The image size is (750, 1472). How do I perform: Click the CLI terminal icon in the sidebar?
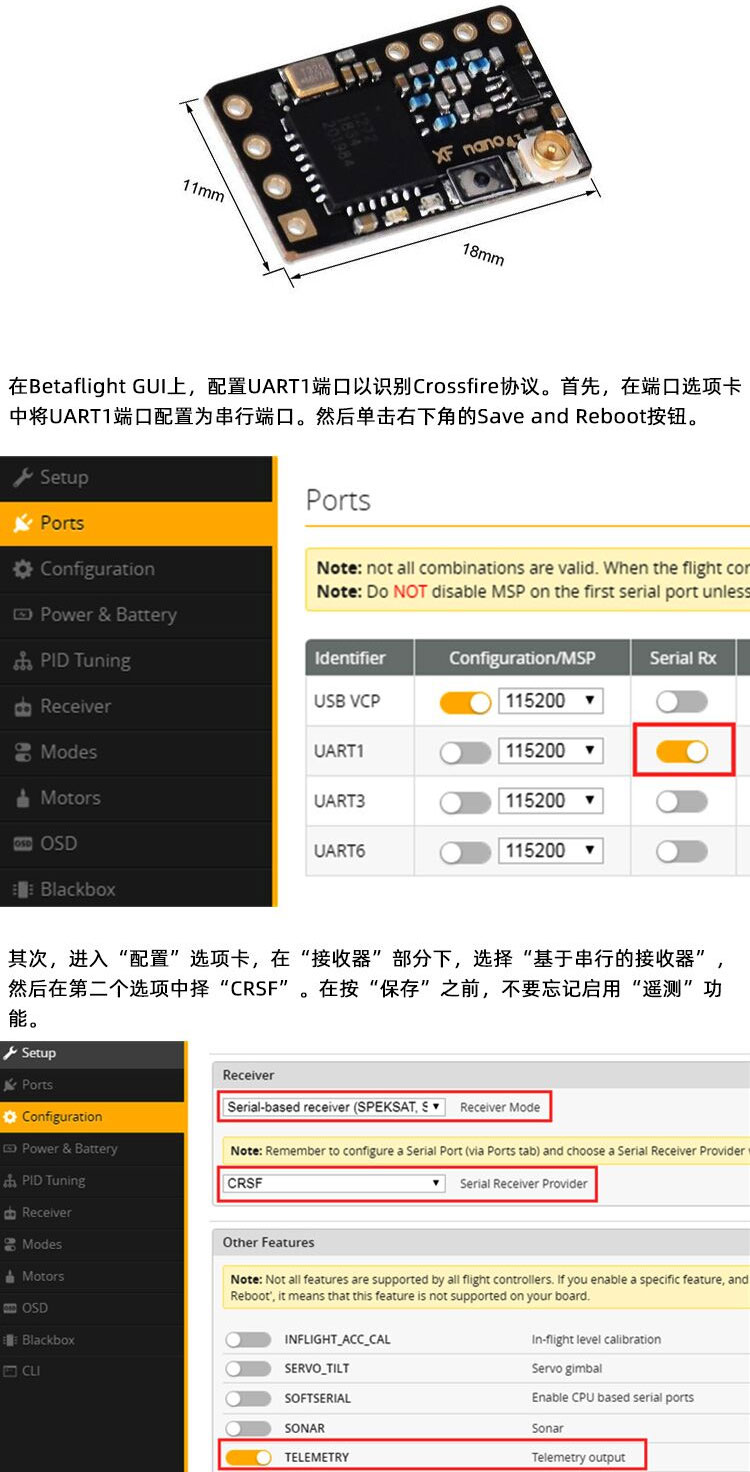click(x=10, y=1371)
